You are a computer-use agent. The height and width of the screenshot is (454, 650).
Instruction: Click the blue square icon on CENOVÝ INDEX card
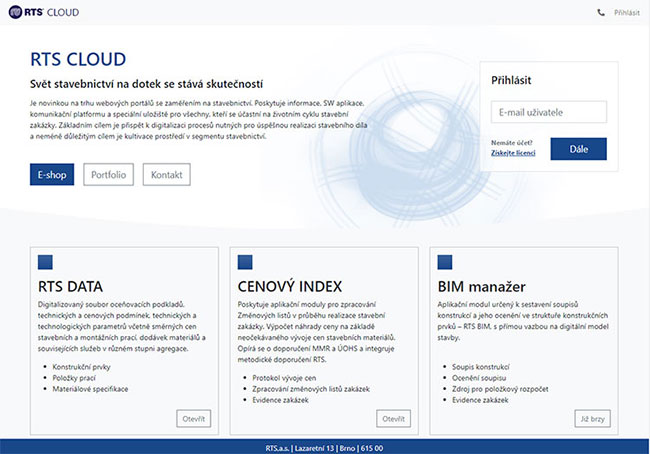(245, 262)
